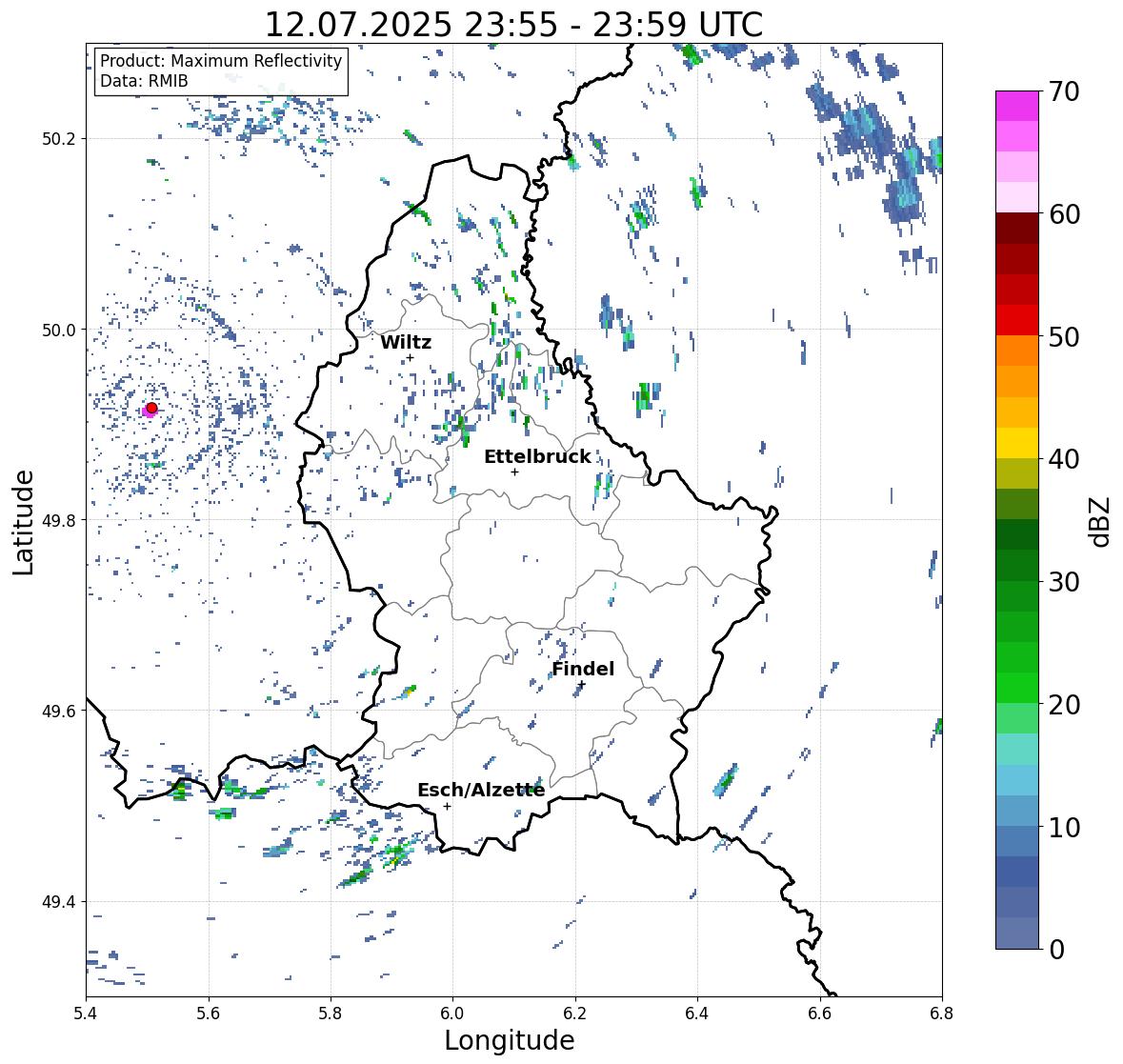Screen dimensions: 1123x1064
Task: Click the plot title date and time
Action: click(513, 25)
